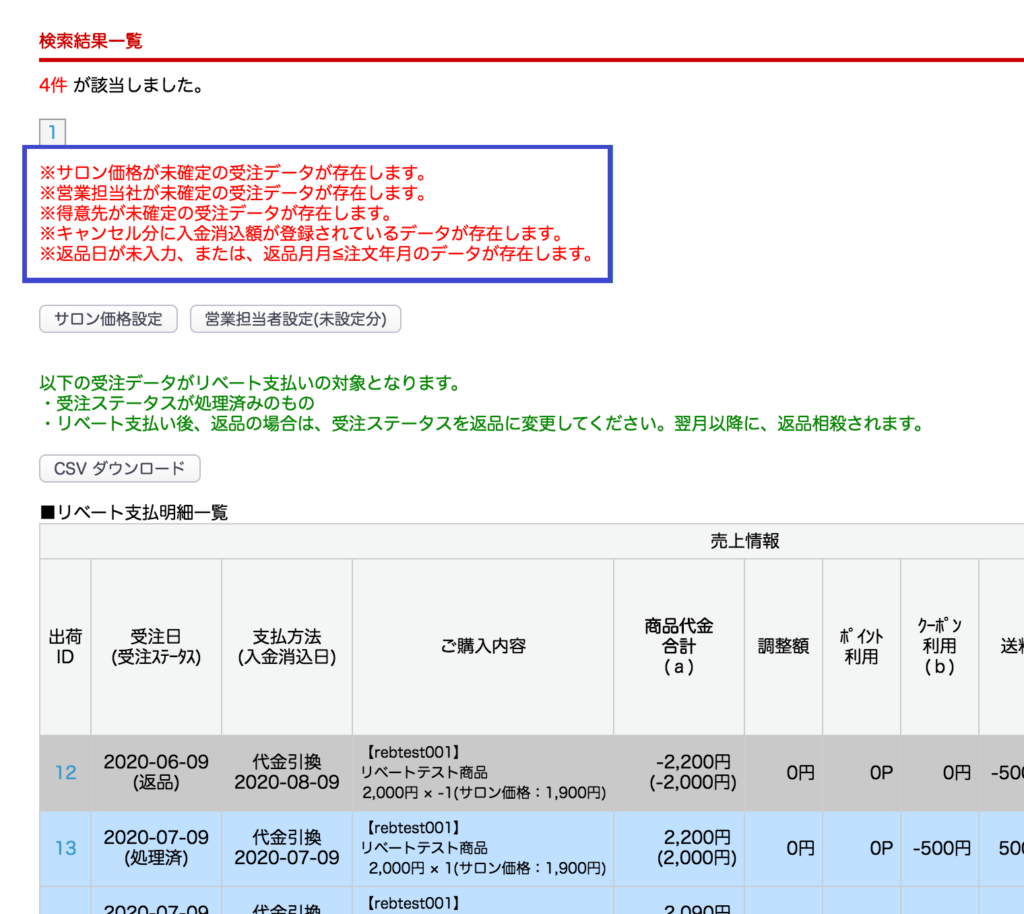
Task: Open shipment ID 13 link
Action: click(65, 848)
